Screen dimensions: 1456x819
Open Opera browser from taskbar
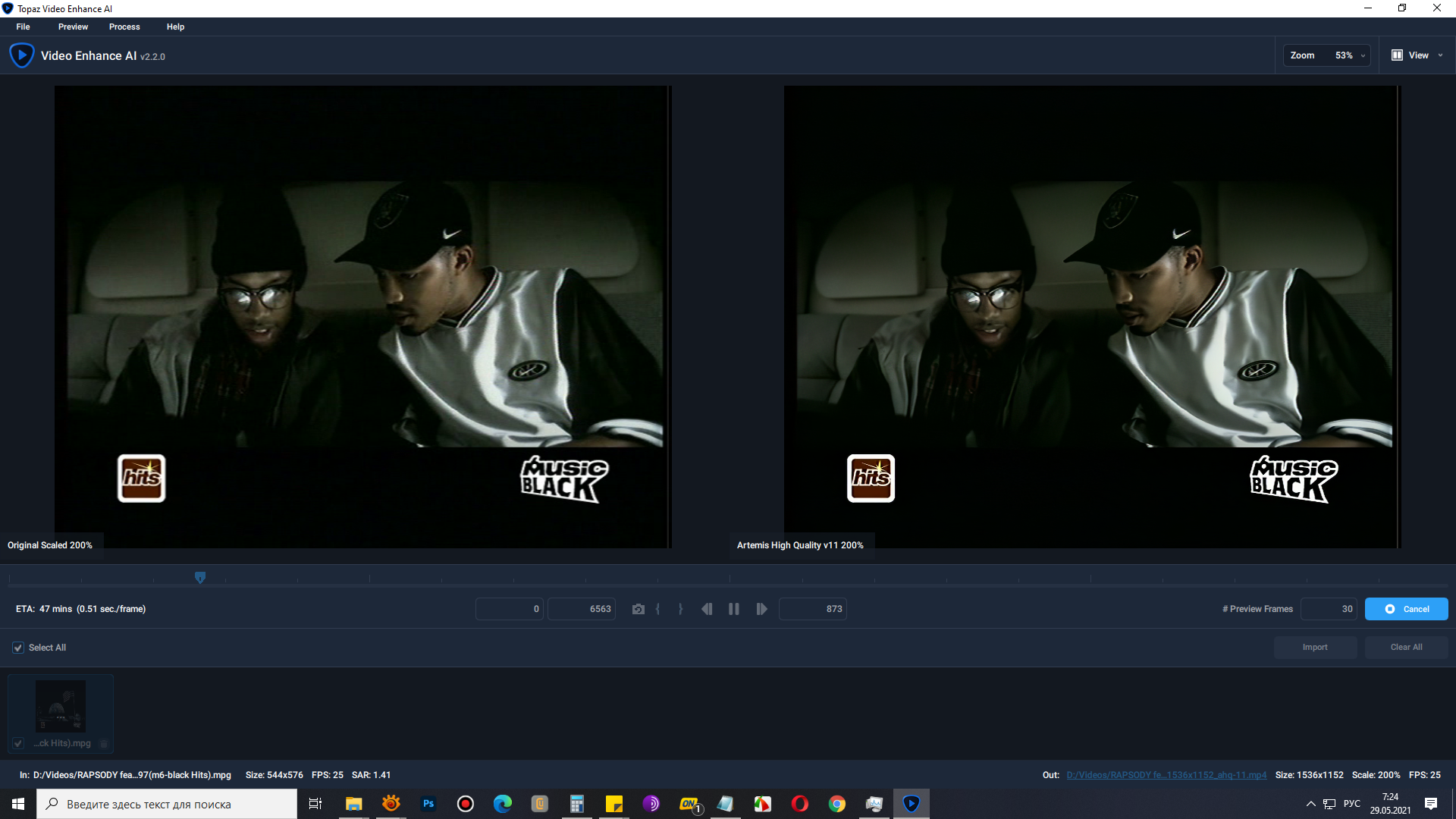pos(800,804)
